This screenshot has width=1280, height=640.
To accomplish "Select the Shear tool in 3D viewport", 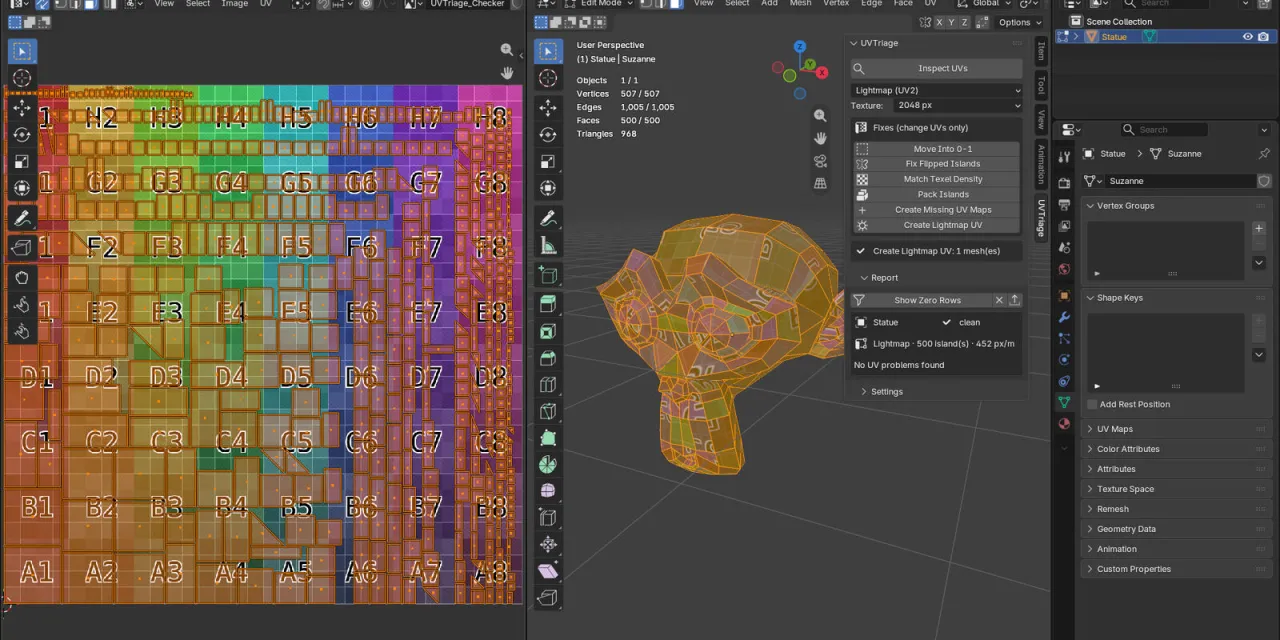I will 548,572.
